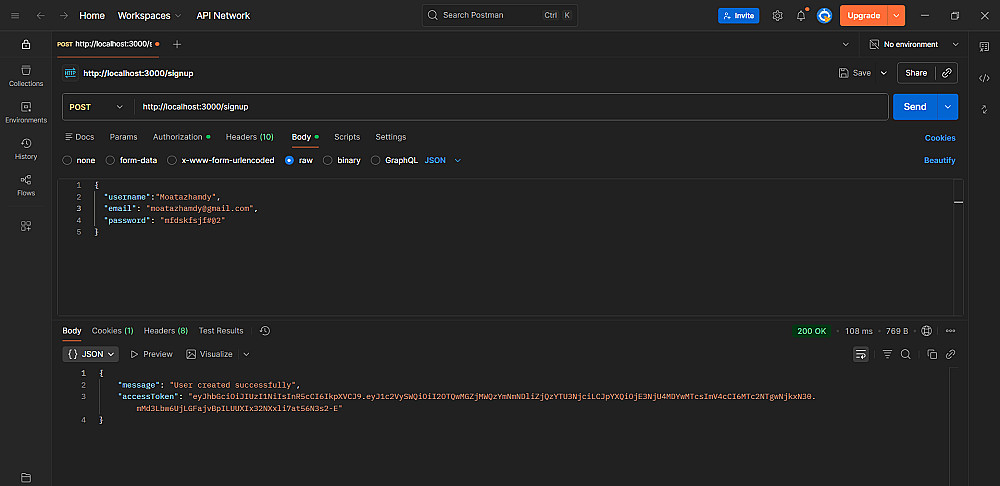Copy the response body with the copy icon

click(x=932, y=354)
